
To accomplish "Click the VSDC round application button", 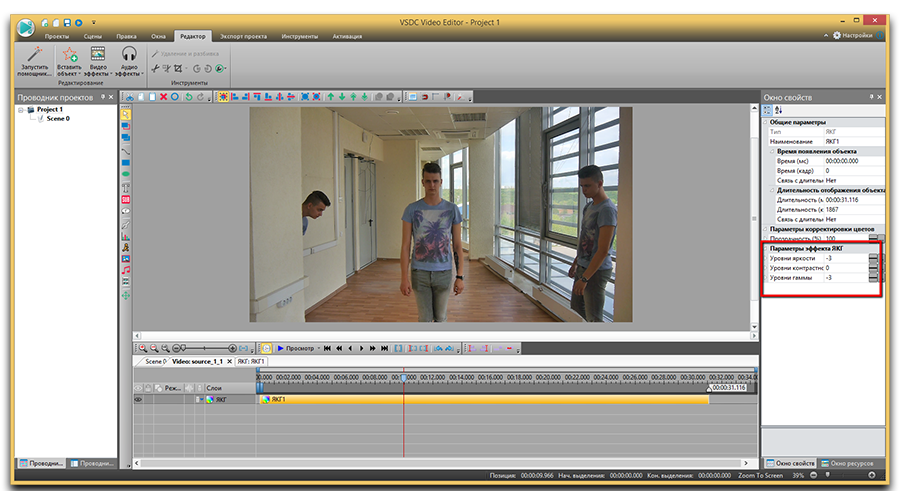I will (25, 27).
